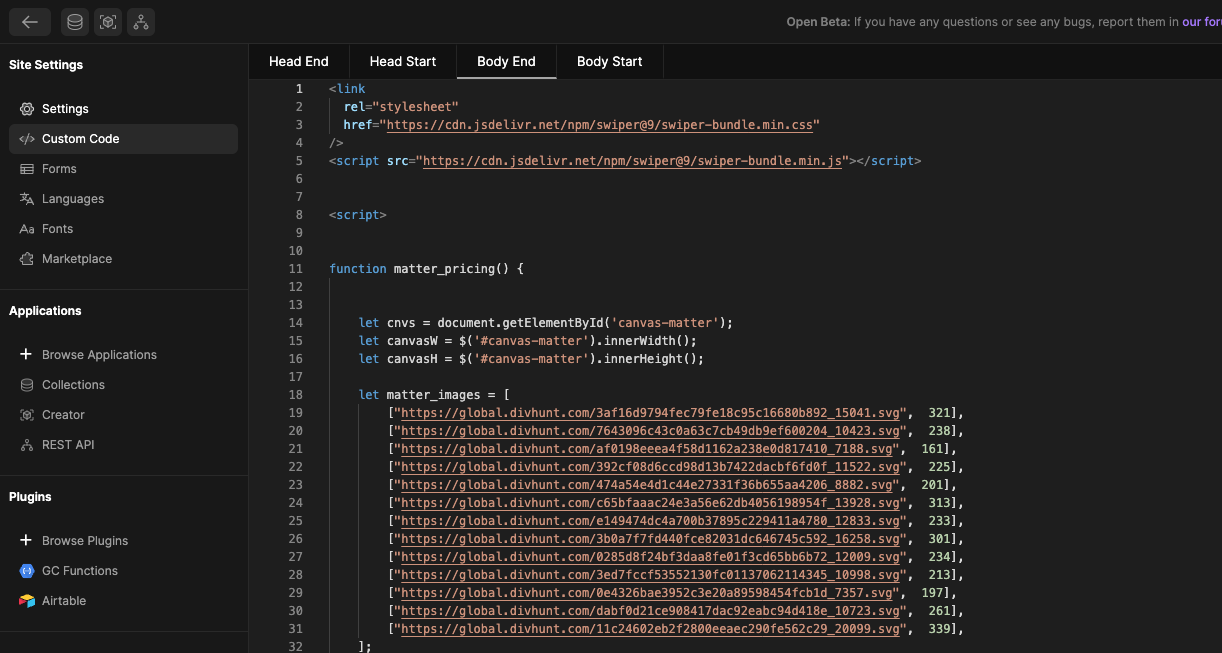Open Marketplace in Site Settings
This screenshot has height=653, width=1222.
123,259
